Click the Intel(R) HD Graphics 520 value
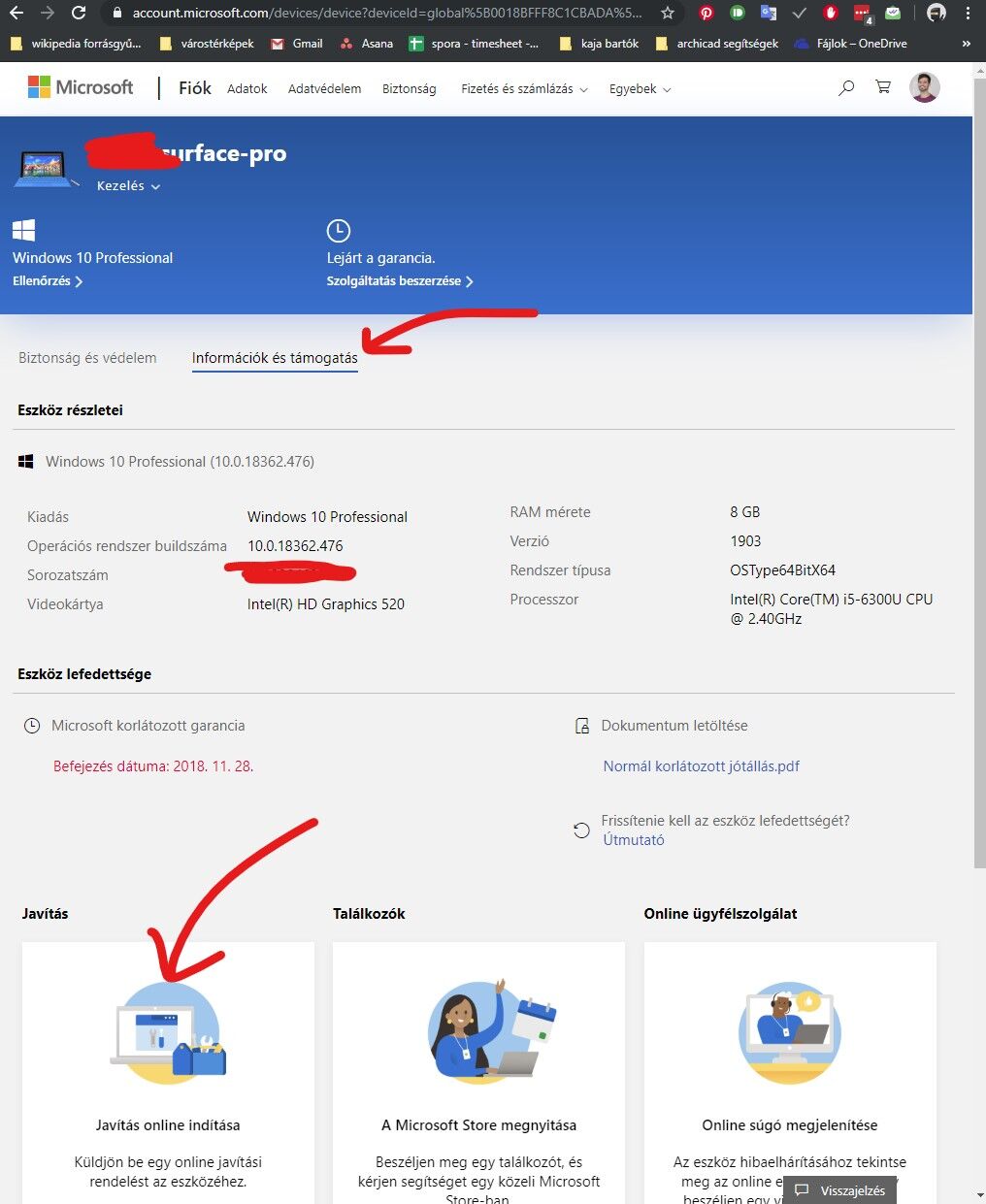 (326, 604)
